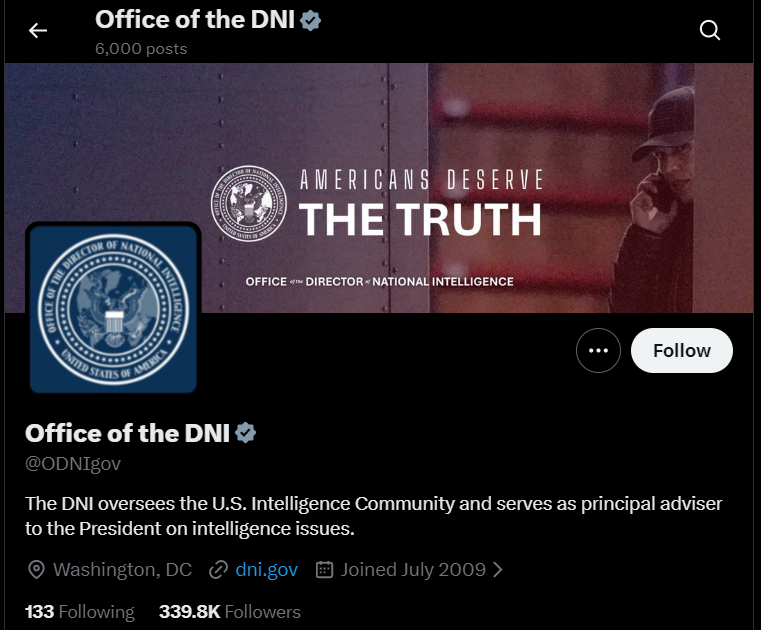Click the link chain icon
Image resolution: width=761 pixels, height=630 pixels.
point(218,570)
